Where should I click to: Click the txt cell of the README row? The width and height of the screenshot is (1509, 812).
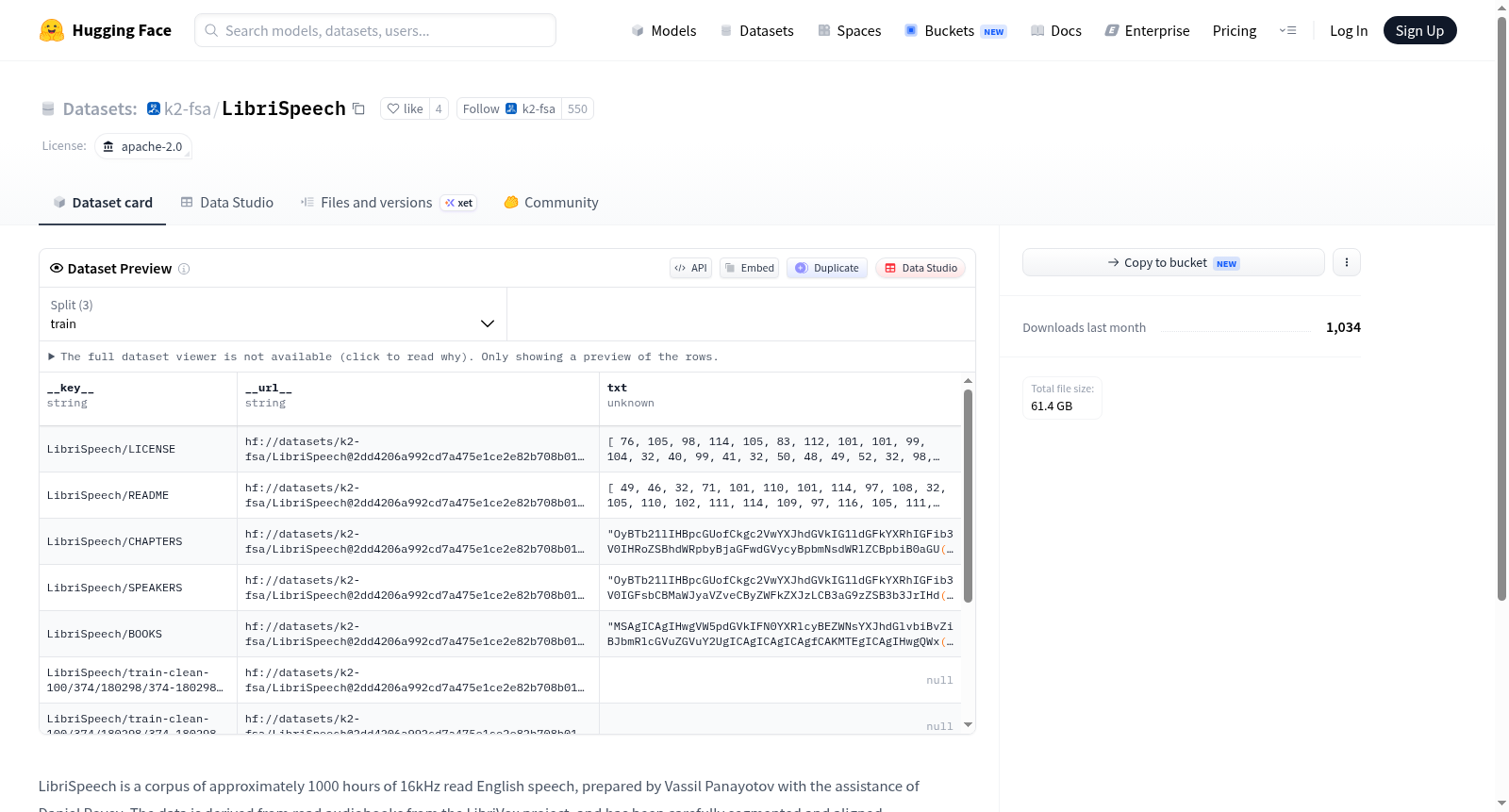point(780,495)
